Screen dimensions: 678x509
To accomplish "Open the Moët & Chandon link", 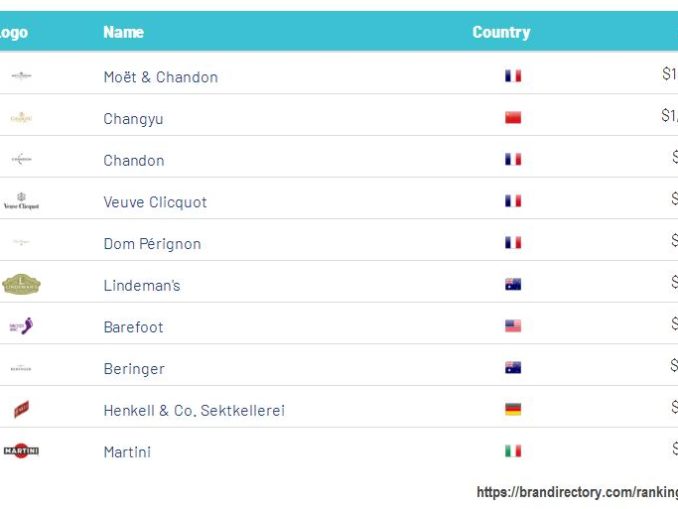I will point(160,77).
